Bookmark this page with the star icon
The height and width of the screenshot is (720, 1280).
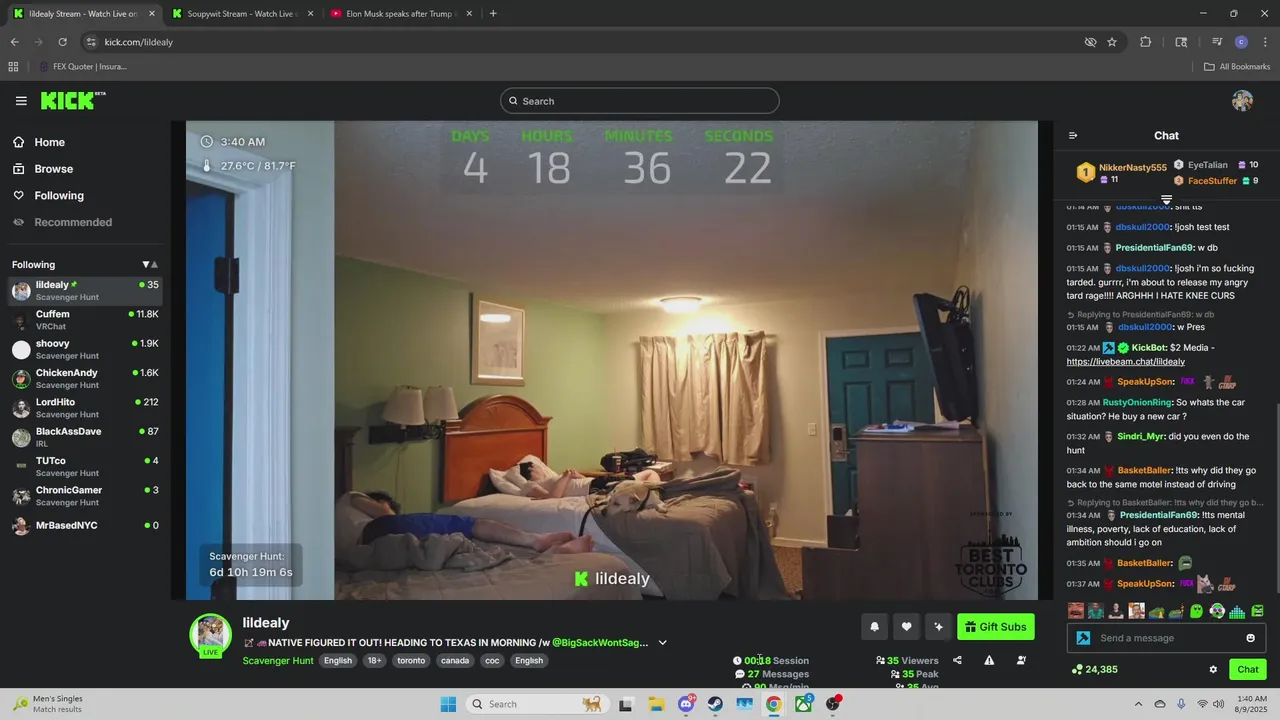(x=1112, y=42)
